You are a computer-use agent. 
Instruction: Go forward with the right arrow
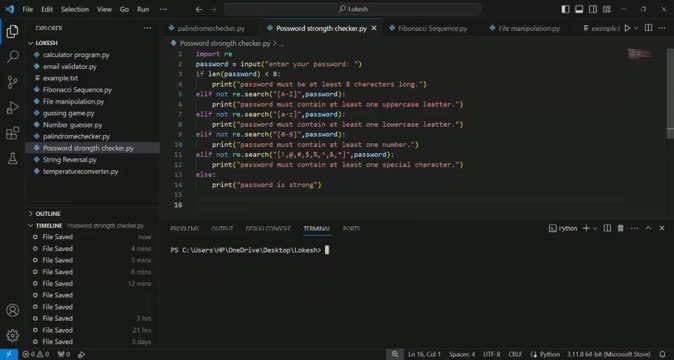click(212, 9)
